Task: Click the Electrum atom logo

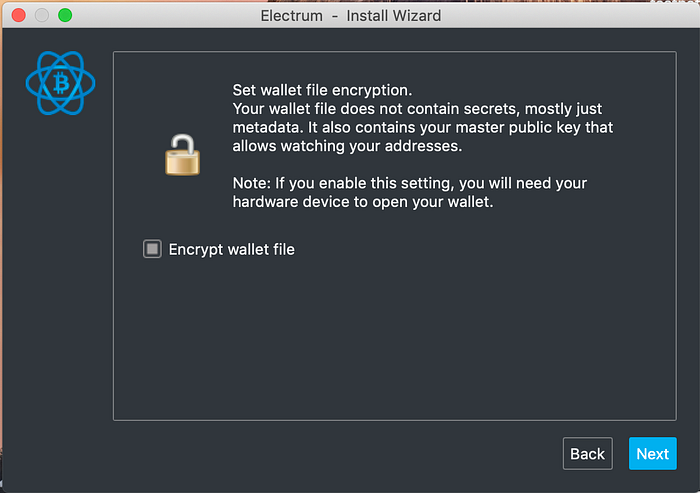Action: coord(60,83)
